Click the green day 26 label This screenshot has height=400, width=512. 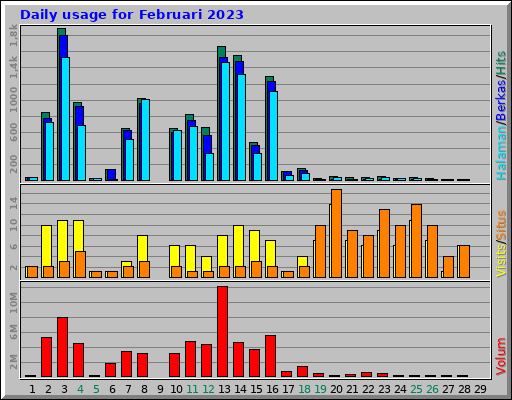point(432,389)
